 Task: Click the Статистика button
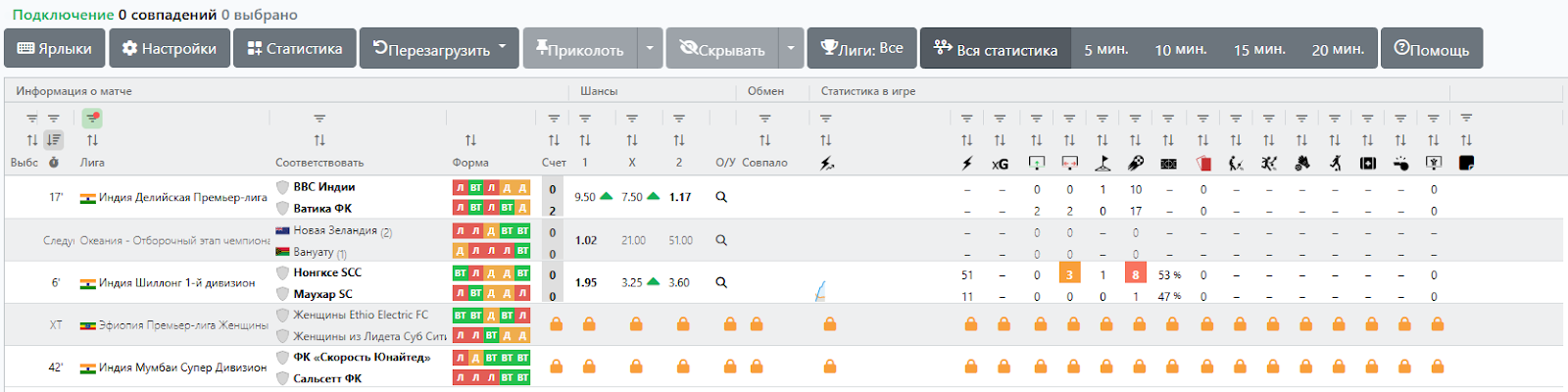[x=295, y=48]
